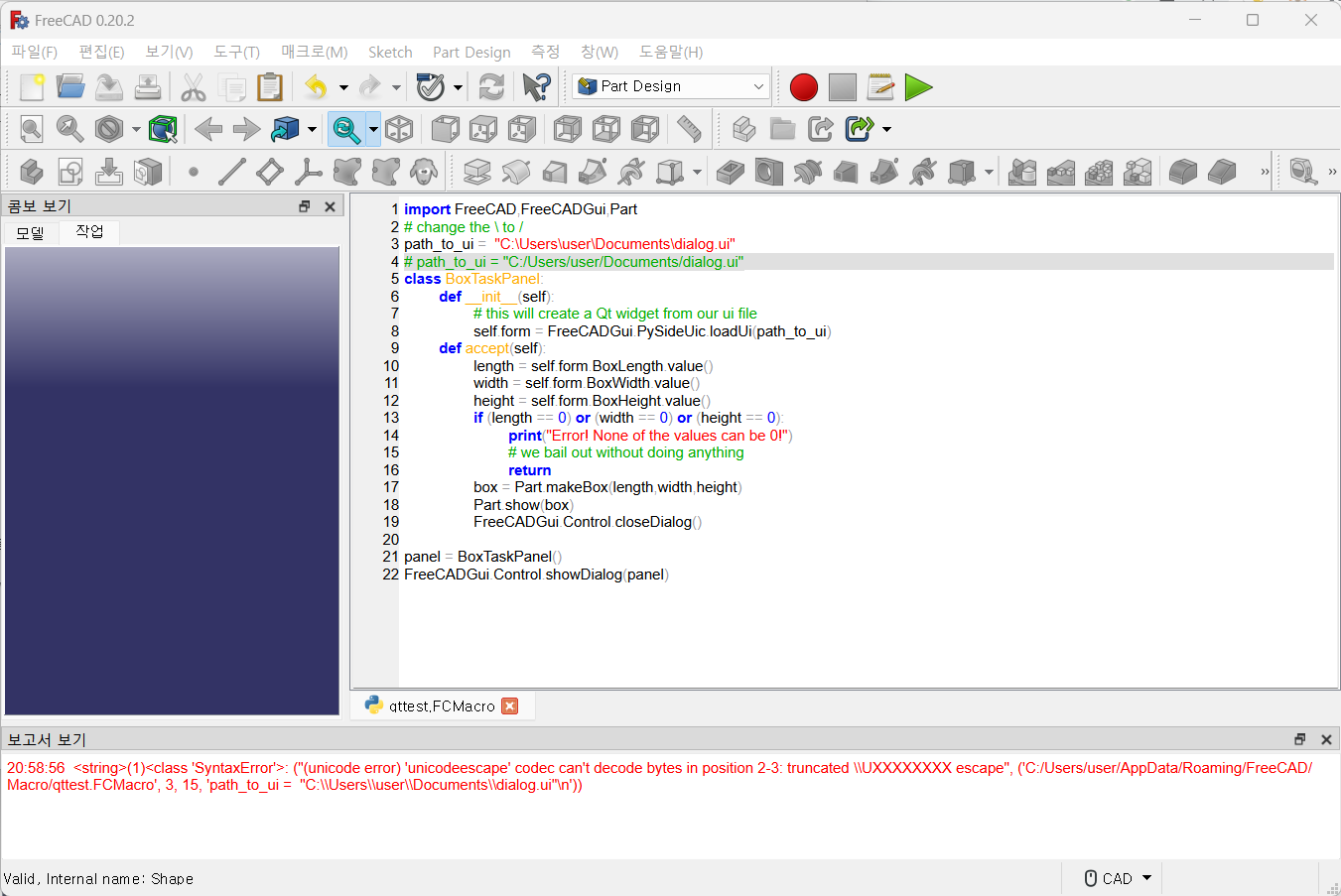Click the sheep head Sprocket icon
The image size is (1341, 896).
coord(424,172)
